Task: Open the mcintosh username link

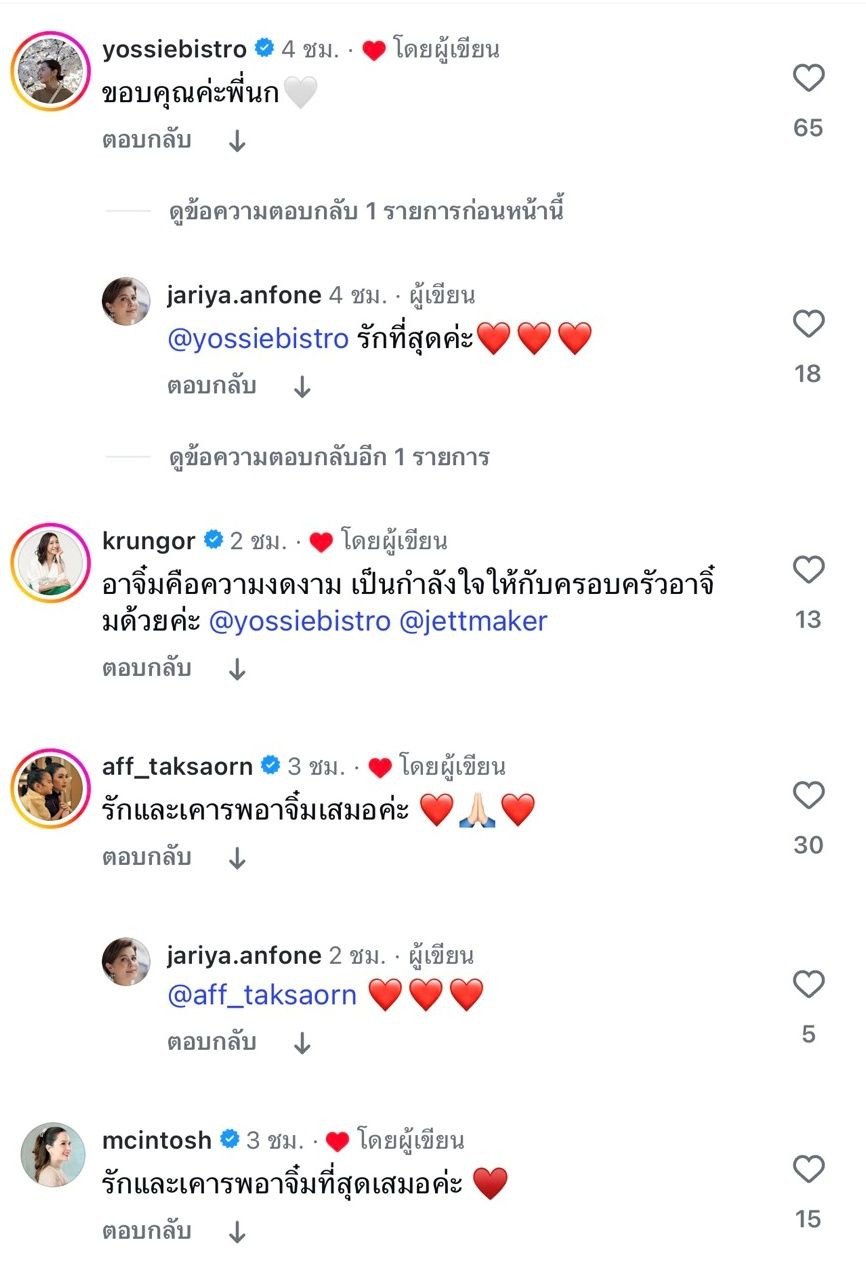Action: [x=157, y=1140]
